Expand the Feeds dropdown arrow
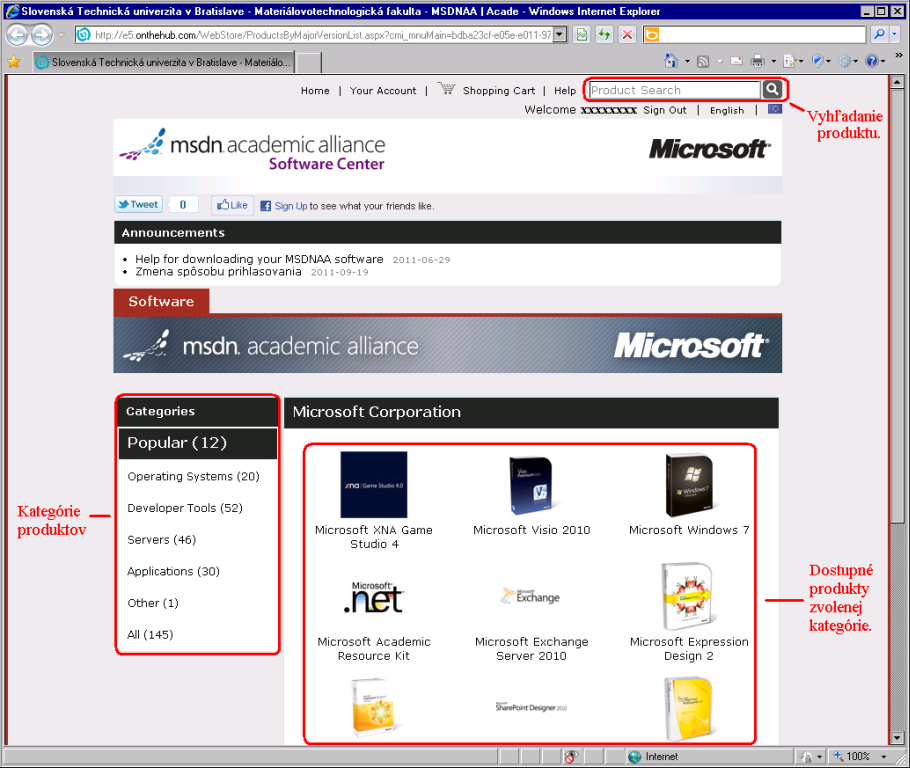Screen dimensions: 910x768 click(720, 61)
